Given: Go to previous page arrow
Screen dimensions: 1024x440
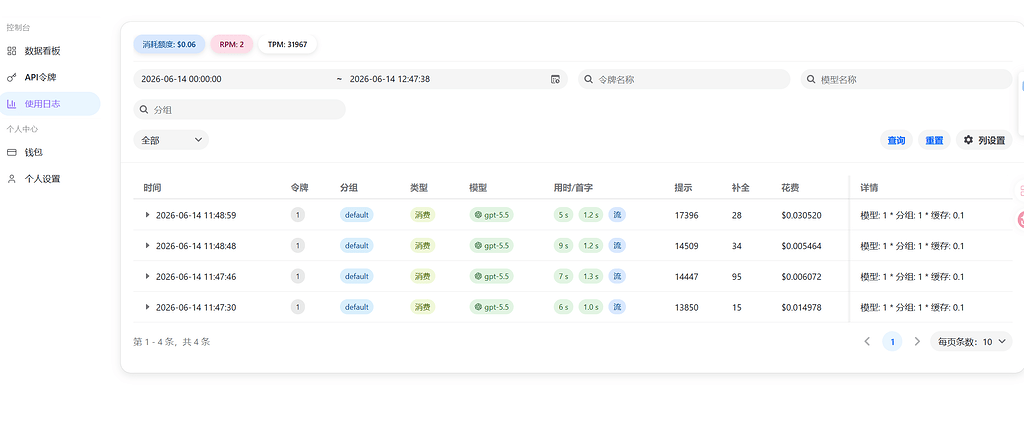Looking at the screenshot, I should tap(867, 341).
